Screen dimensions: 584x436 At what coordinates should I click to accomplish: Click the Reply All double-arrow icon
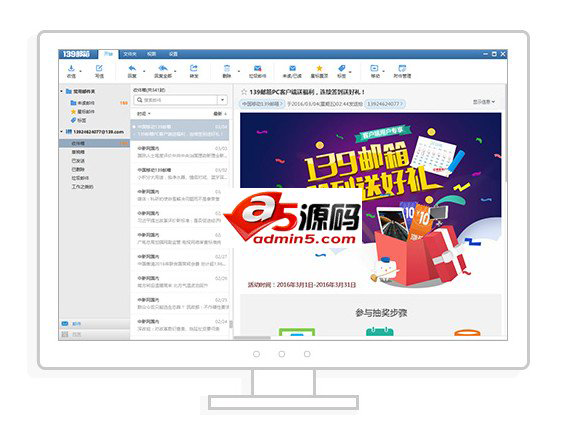click(163, 69)
